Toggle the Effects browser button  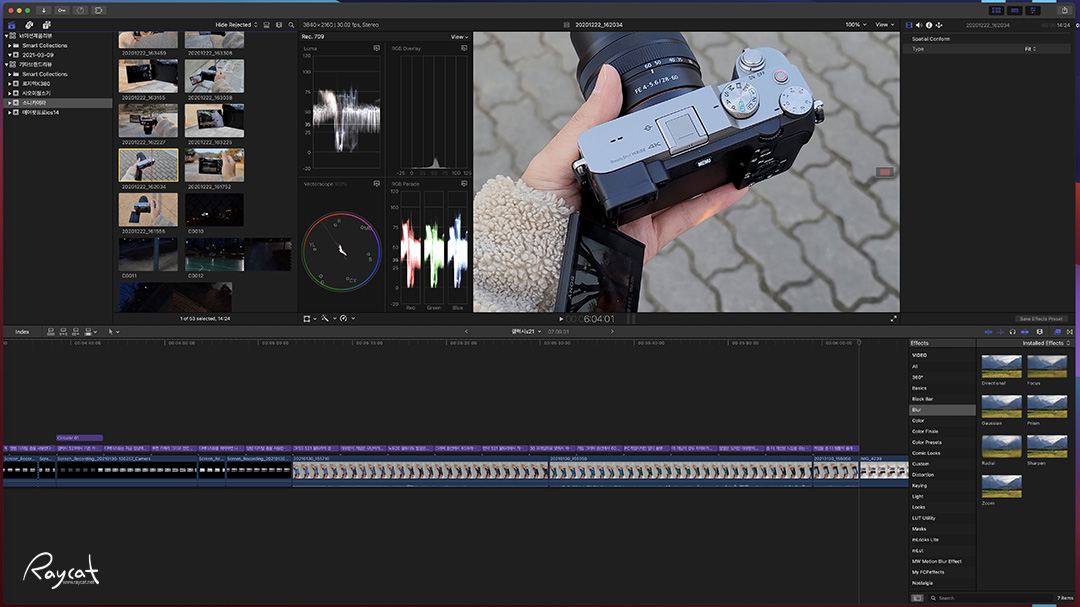(1057, 331)
